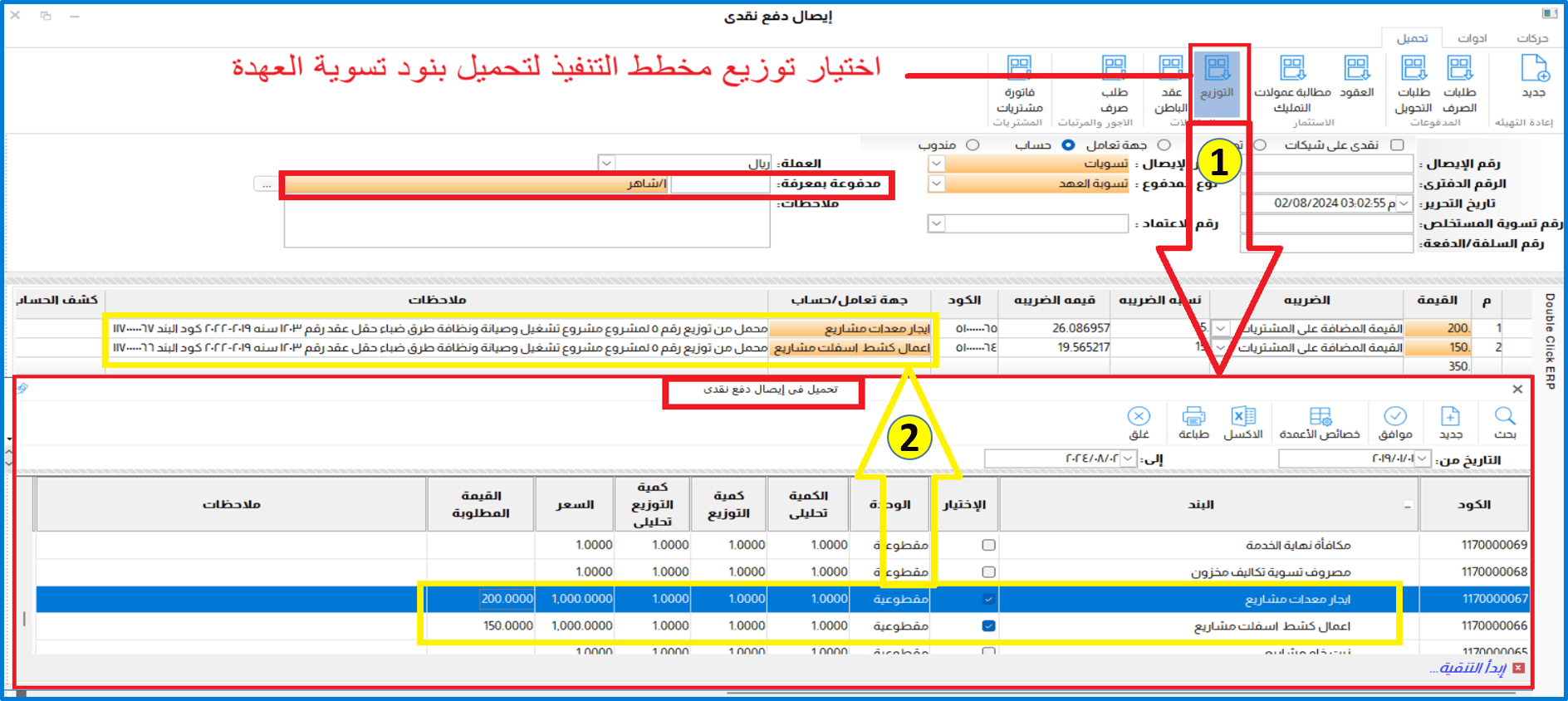The height and width of the screenshot is (701, 1568).
Task: Select the مندوب radio button
Action: (x=973, y=145)
